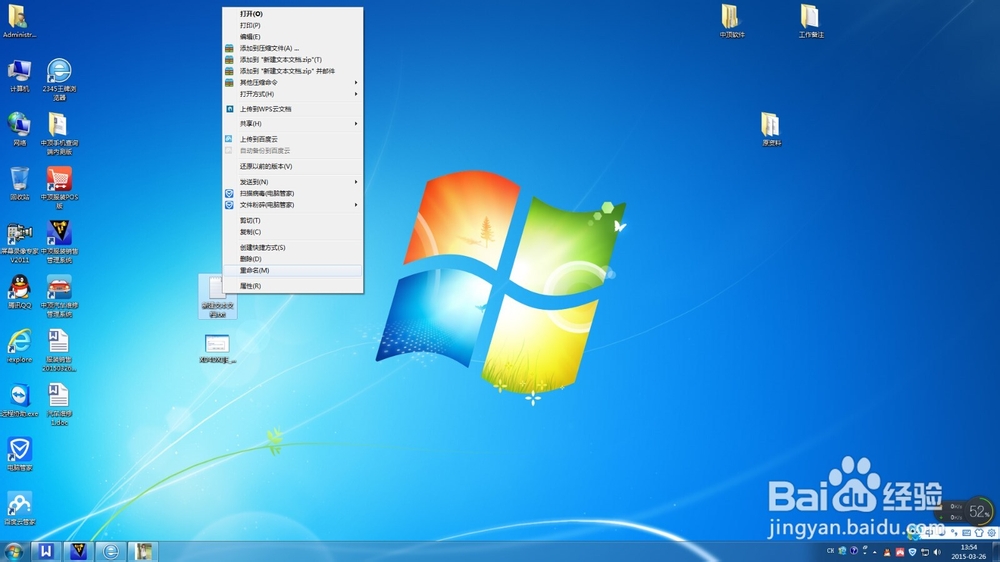Choose 还原以前的版本(V) menu entry
1000x562 pixels.
point(293,166)
